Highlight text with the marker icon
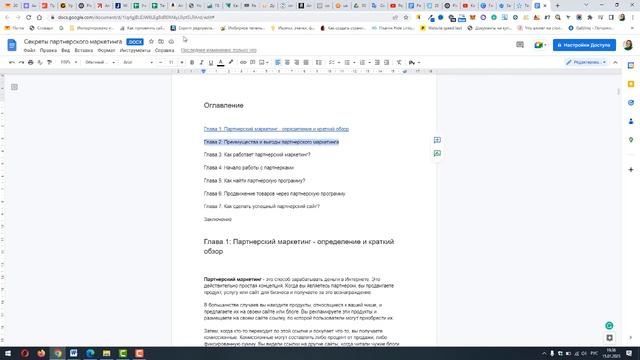 pyautogui.click(x=231, y=62)
